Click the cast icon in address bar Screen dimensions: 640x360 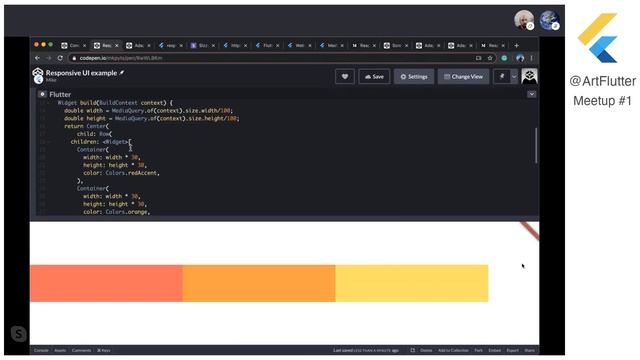pyautogui.click(x=478, y=58)
